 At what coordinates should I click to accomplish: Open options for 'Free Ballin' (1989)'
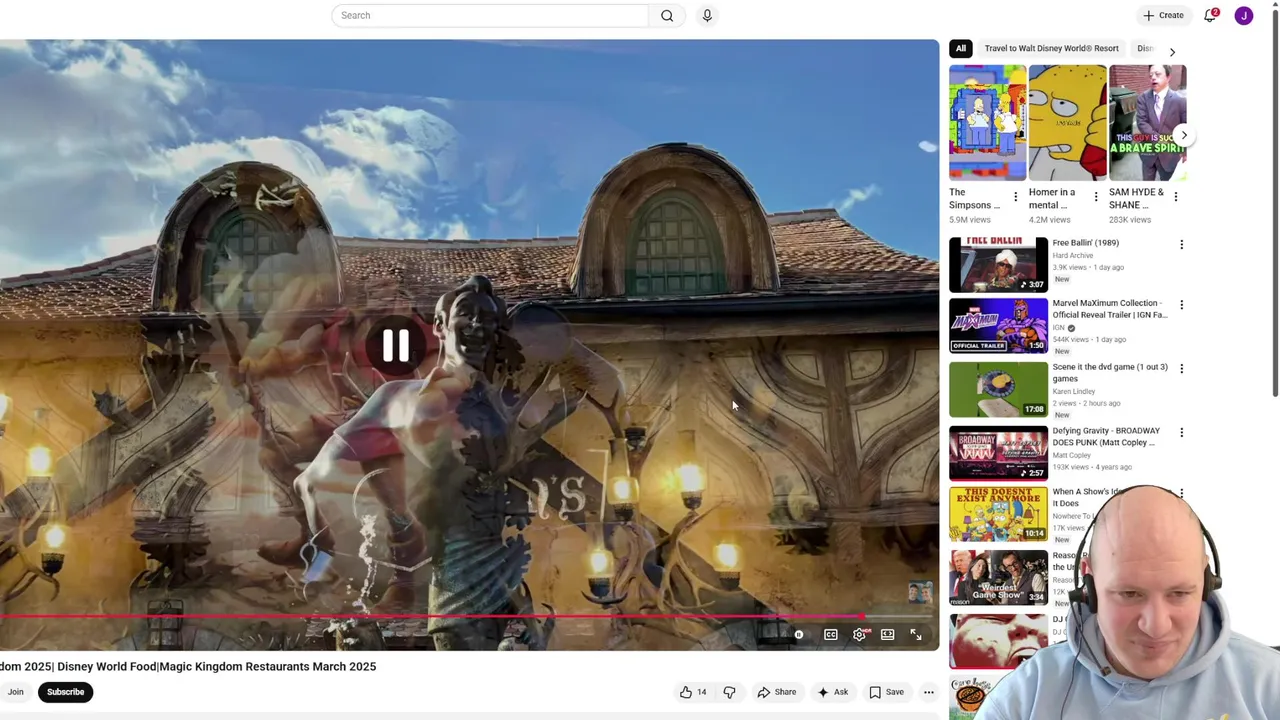click(x=1181, y=245)
